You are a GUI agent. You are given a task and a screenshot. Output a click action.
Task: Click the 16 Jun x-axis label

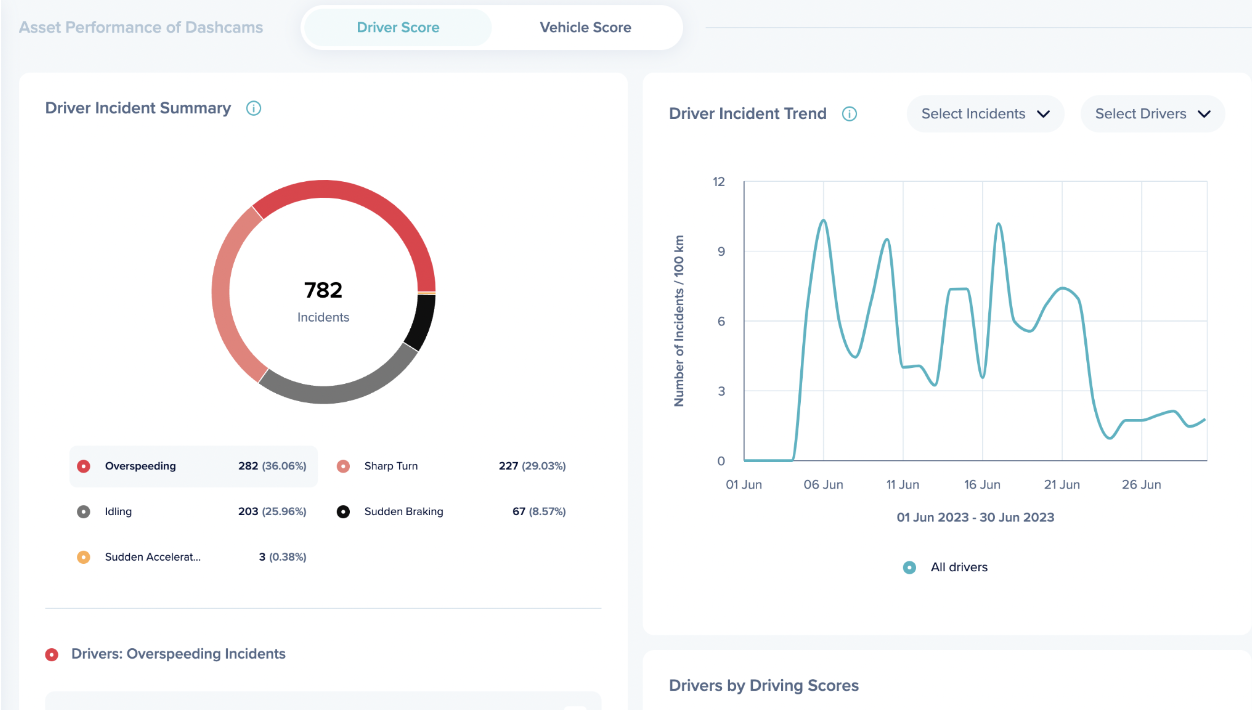pos(982,484)
